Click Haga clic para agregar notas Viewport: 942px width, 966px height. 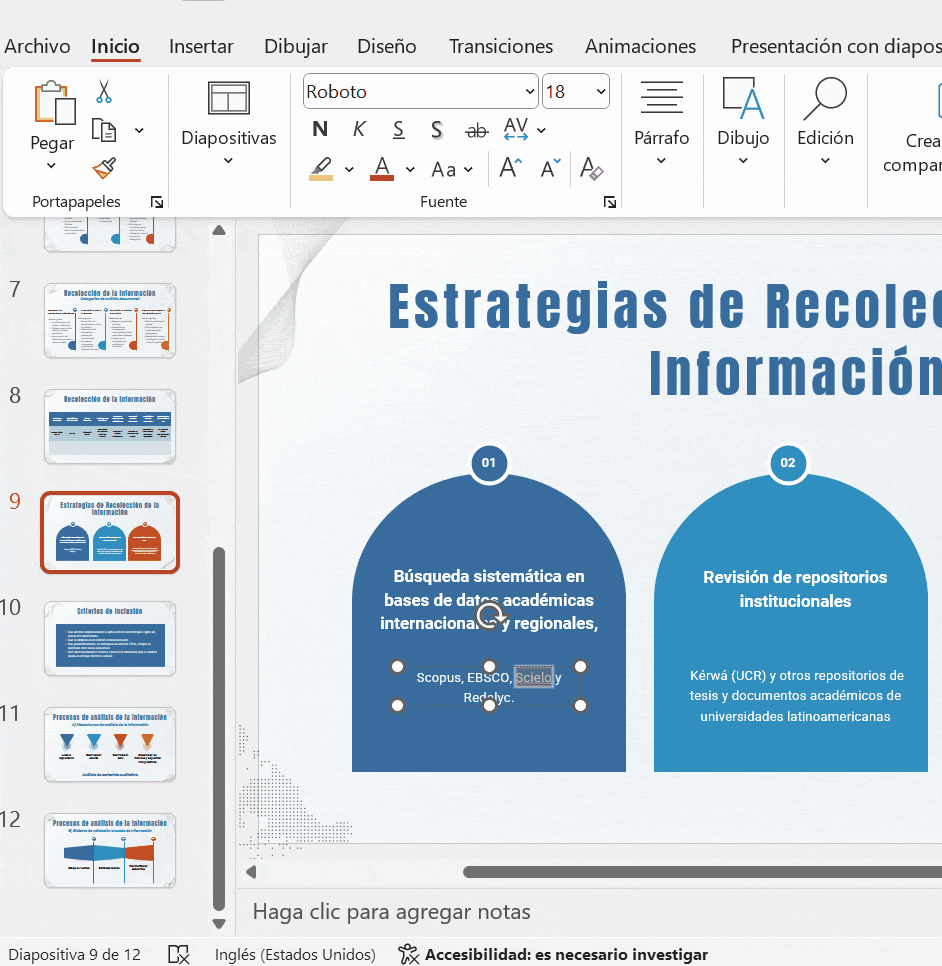[x=391, y=911]
